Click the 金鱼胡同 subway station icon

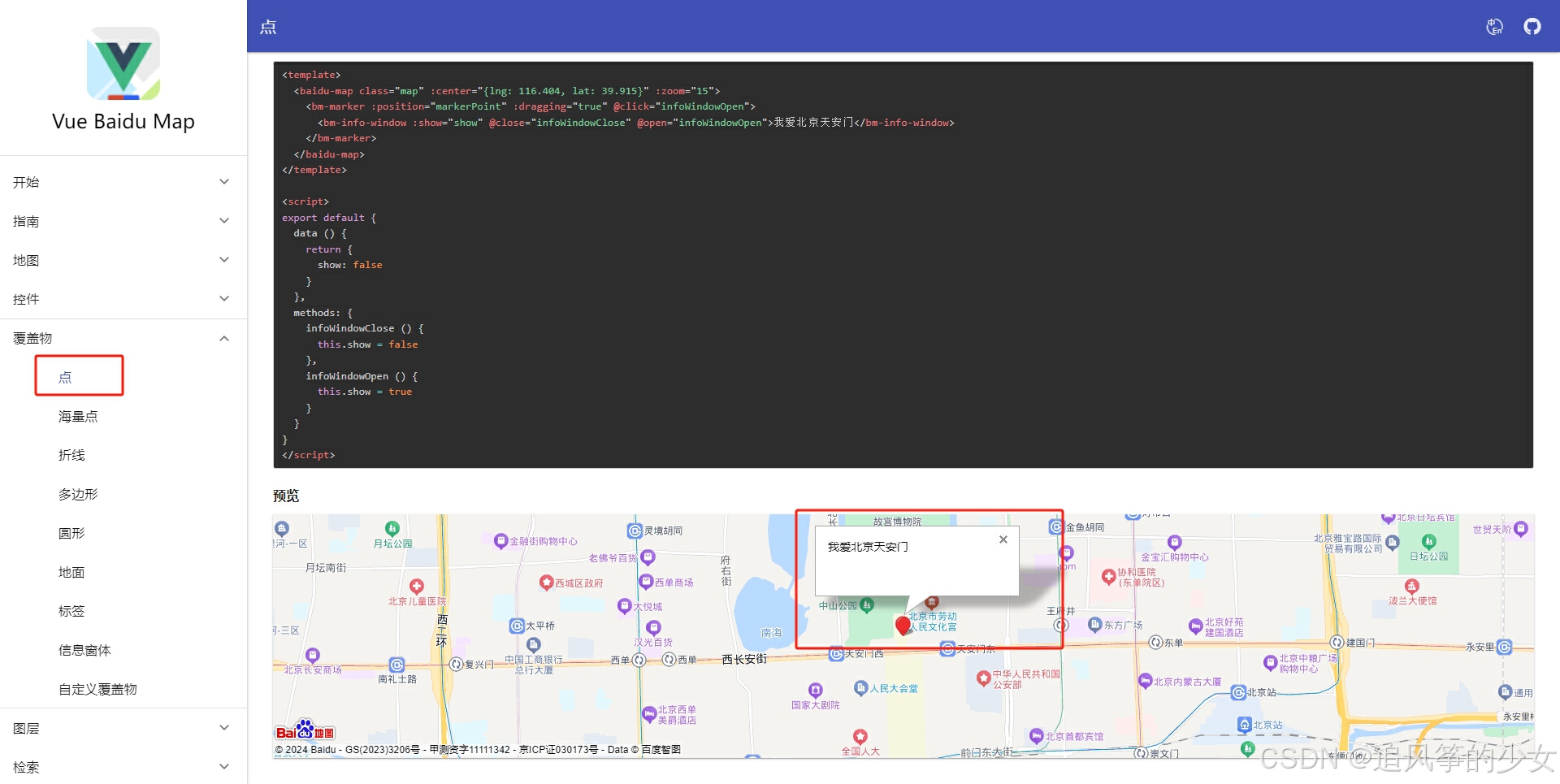pos(1056,527)
